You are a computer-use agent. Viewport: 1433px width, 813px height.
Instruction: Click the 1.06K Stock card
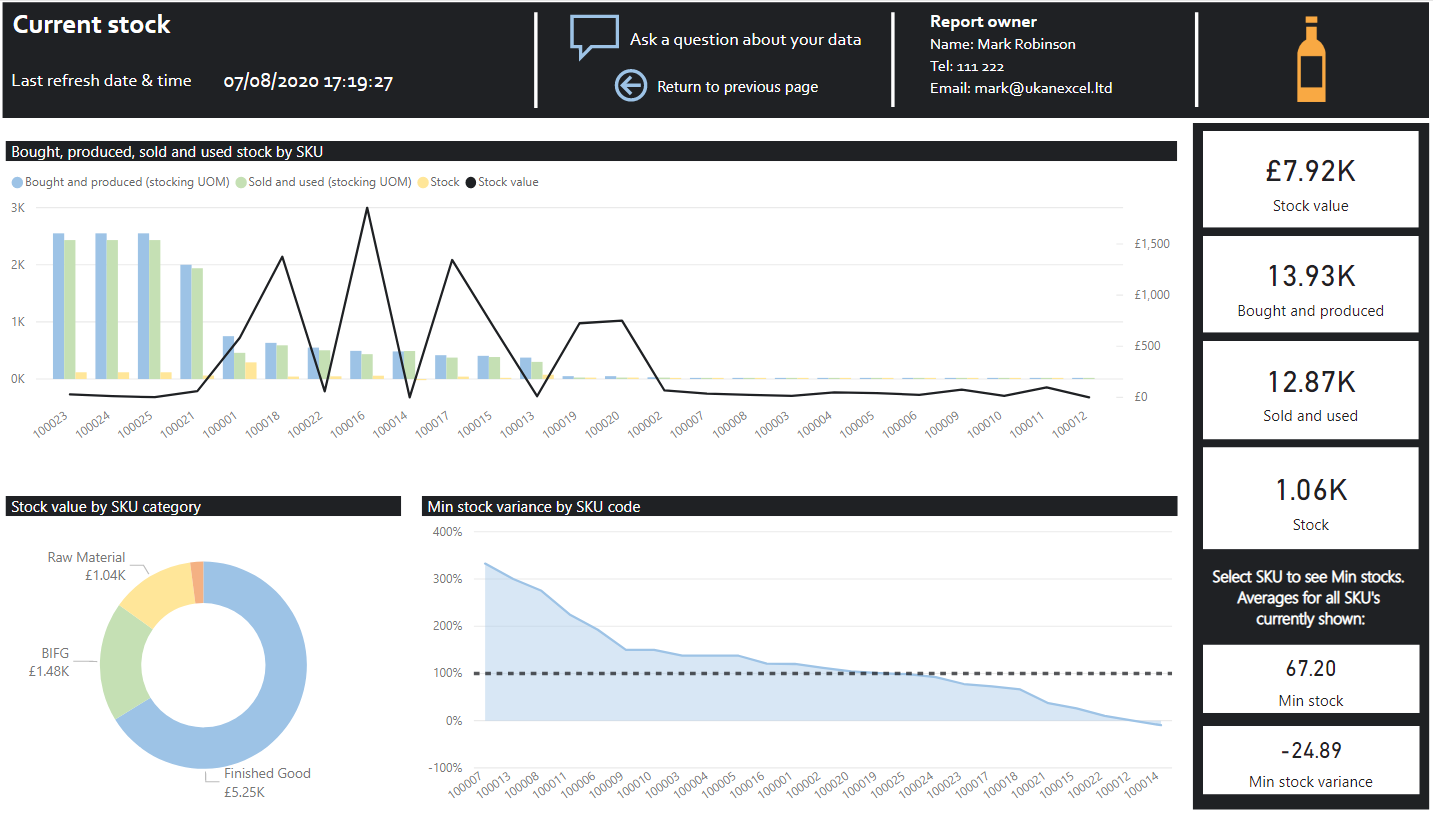click(1310, 497)
